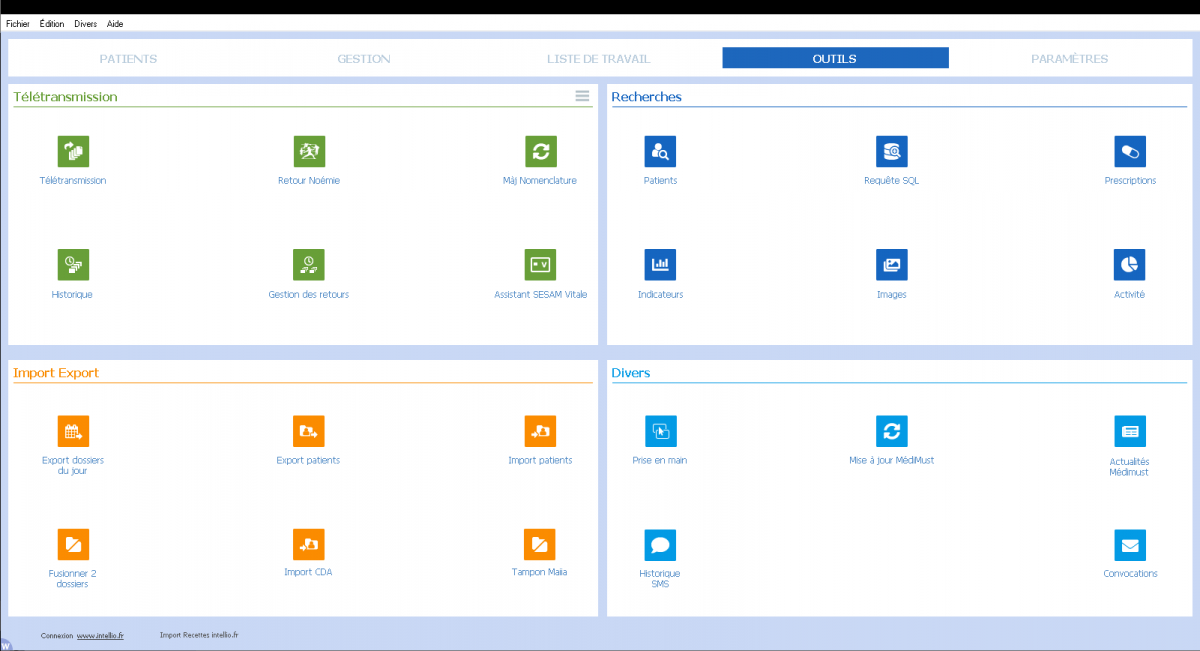Viewport: 1200px width, 651px height.
Task: Click the Export patients label
Action: [308, 460]
